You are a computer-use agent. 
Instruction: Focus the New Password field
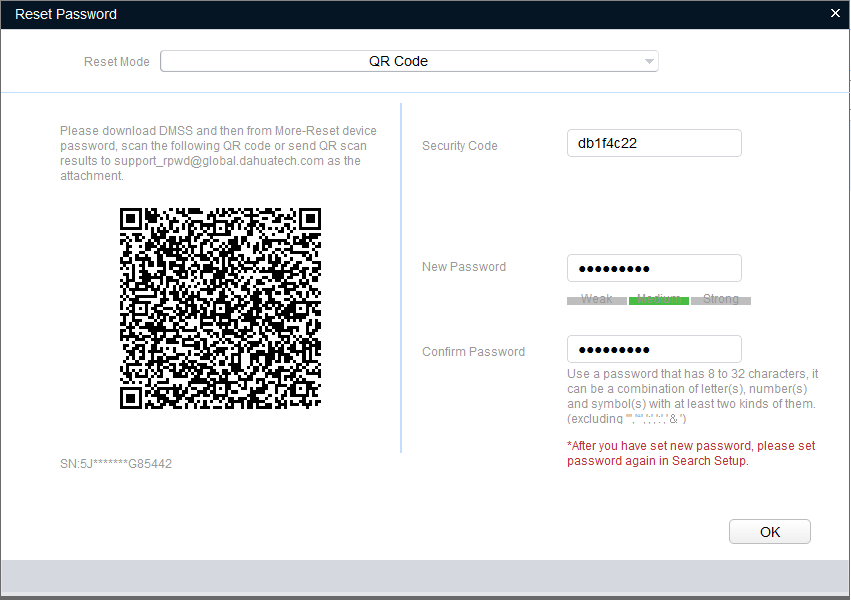[x=654, y=268]
